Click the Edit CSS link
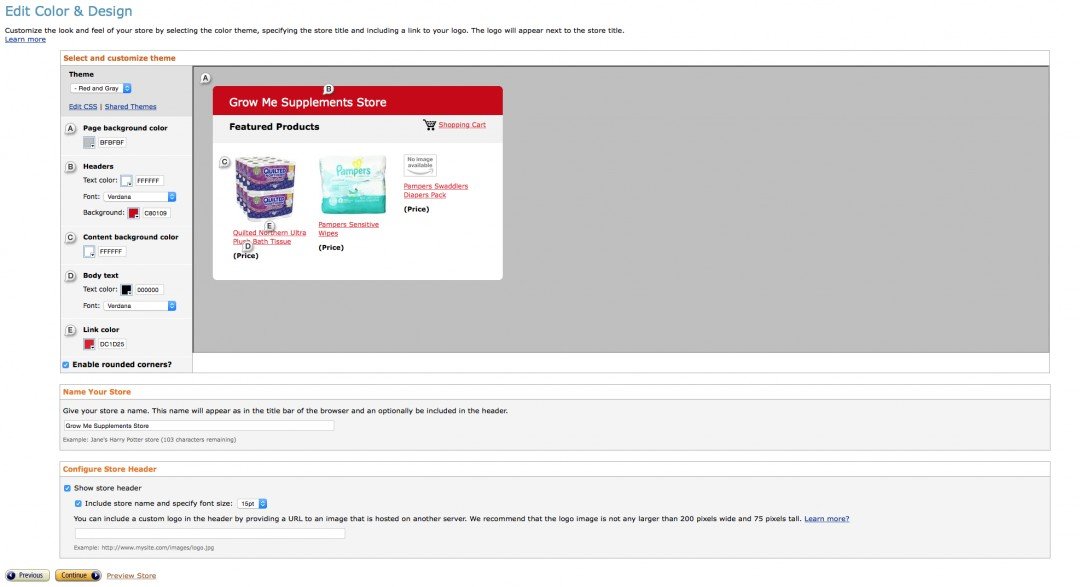The width and height of the screenshot is (1080, 587). coord(83,107)
